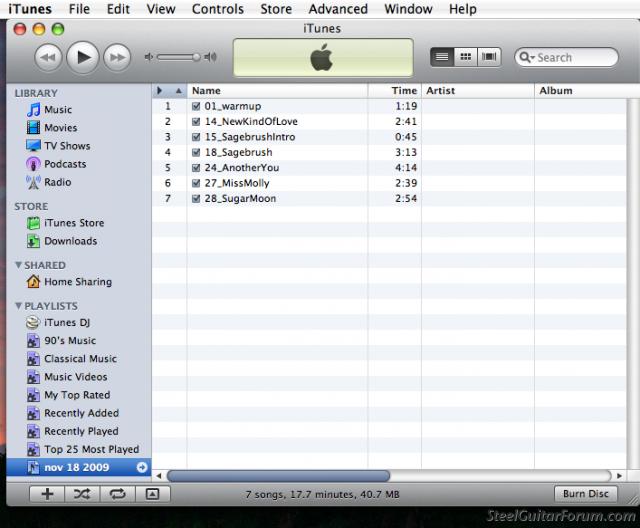Collapse the Playlists section
Screen dimensions: 640x528
tap(18, 306)
